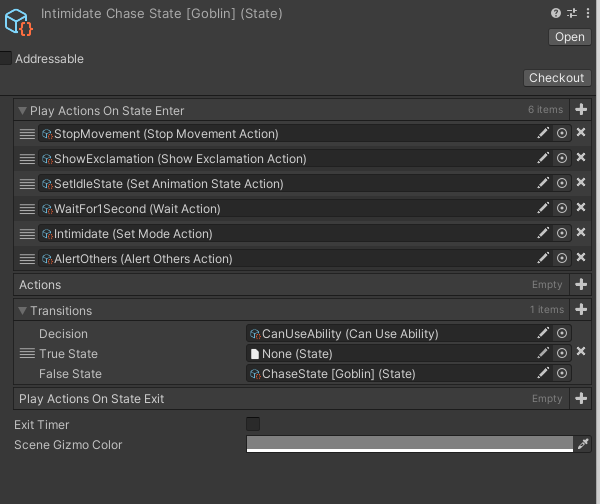Collapse the Transitions foldout

pyautogui.click(x=23, y=311)
